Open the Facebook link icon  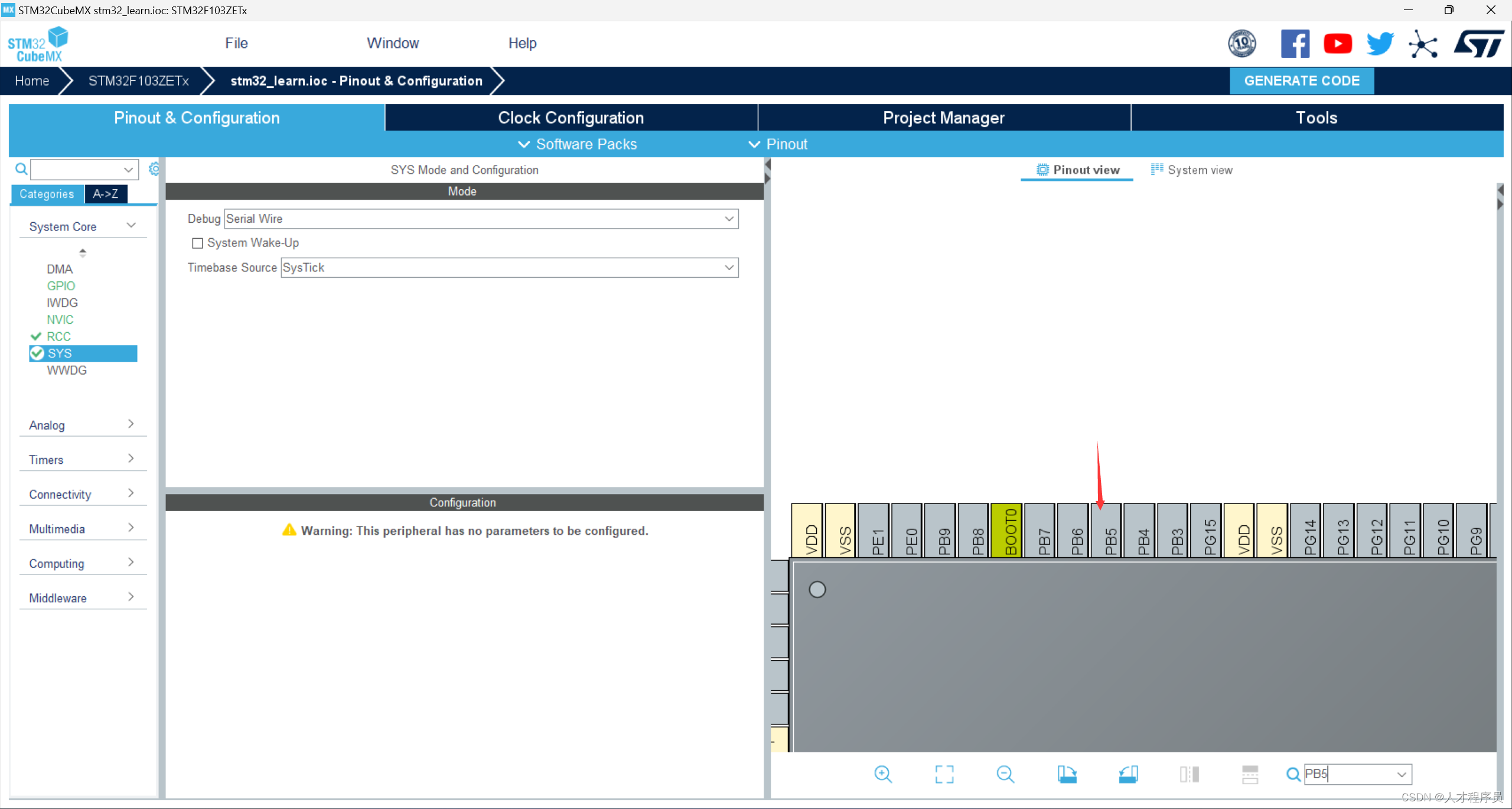click(1295, 44)
